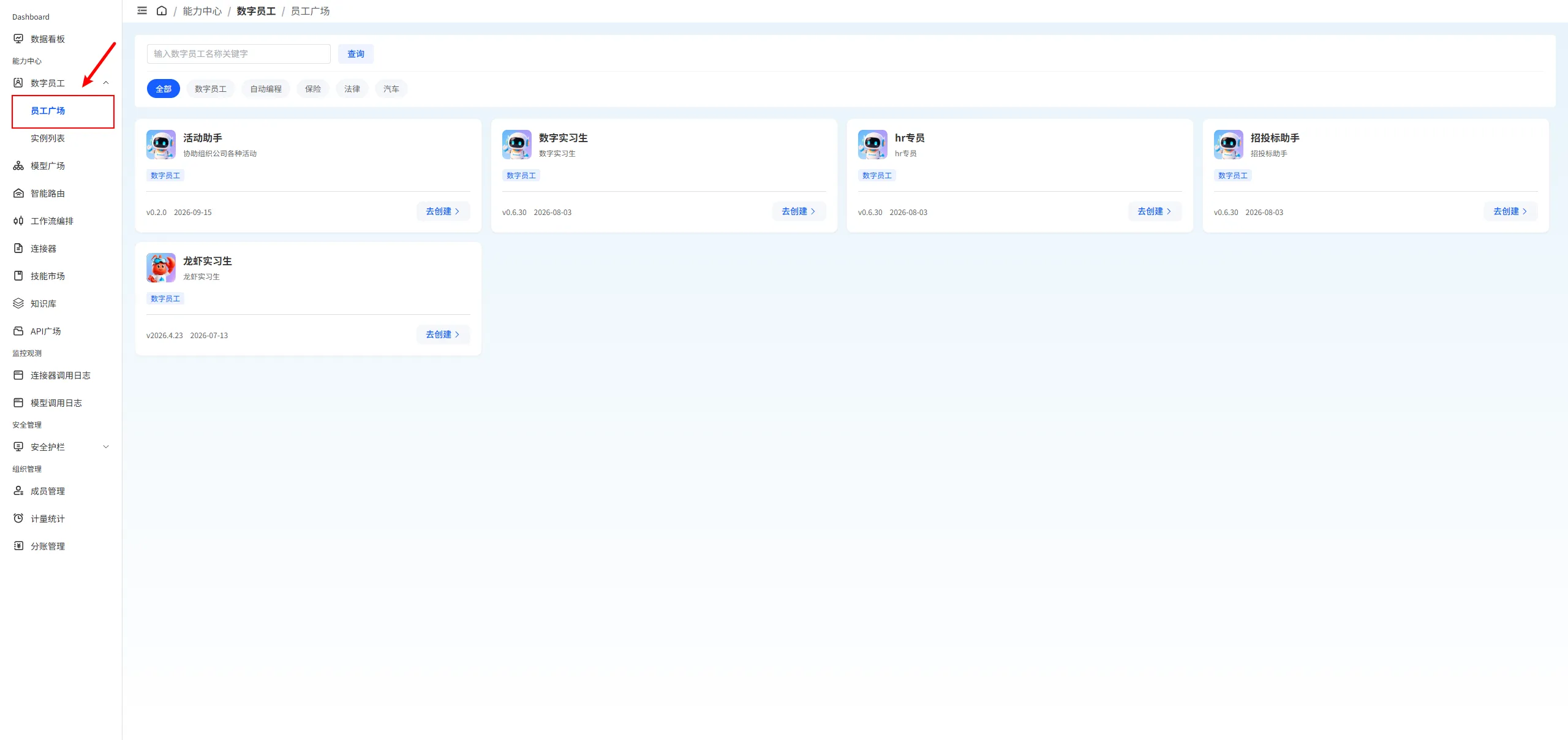Viewport: 1568px width, 740px height.
Task: Click 龙虾实习生 lobster avatar thumbnail
Action: (161, 268)
